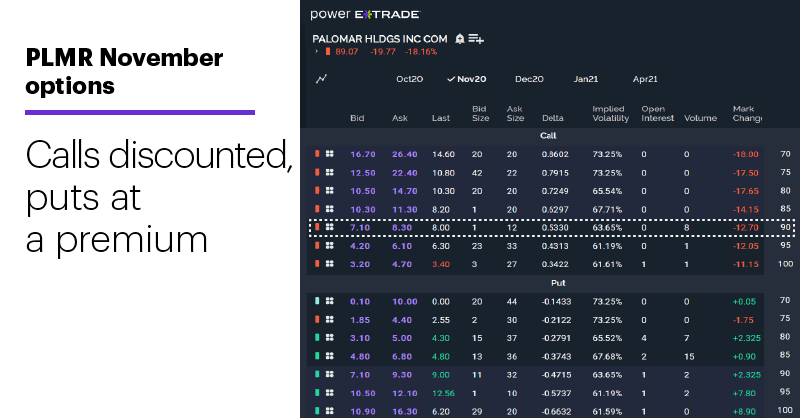Select the Oct20 expiration tab
800x418 pixels.
coord(410,79)
